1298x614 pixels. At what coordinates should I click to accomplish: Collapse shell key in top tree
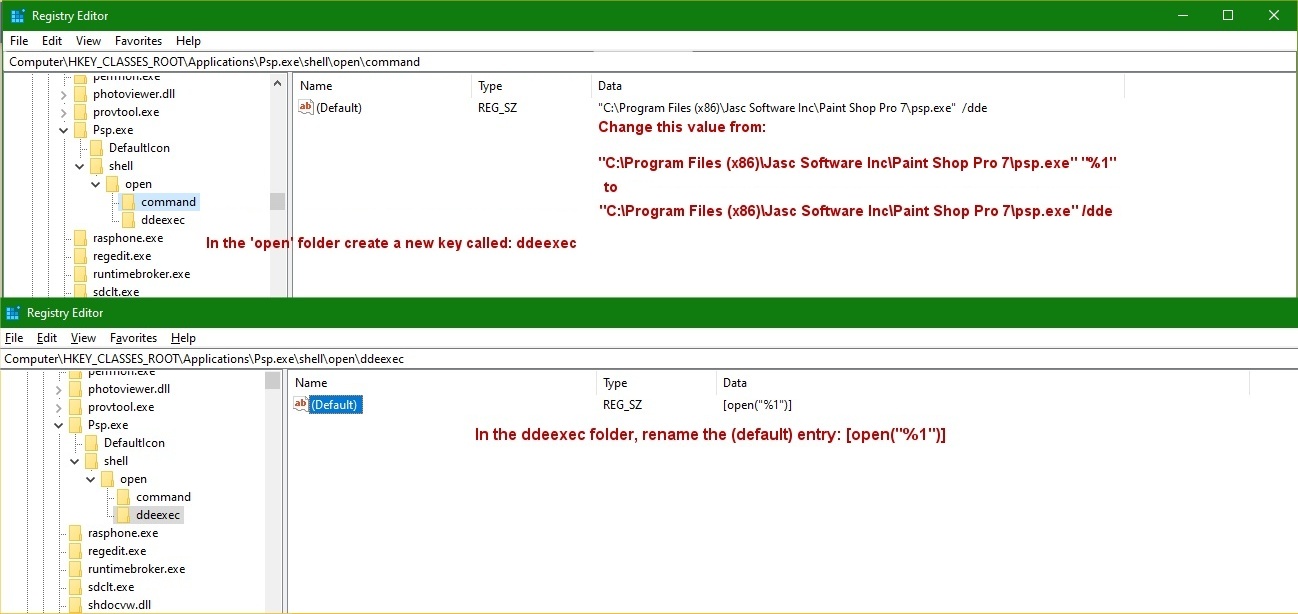click(79, 166)
